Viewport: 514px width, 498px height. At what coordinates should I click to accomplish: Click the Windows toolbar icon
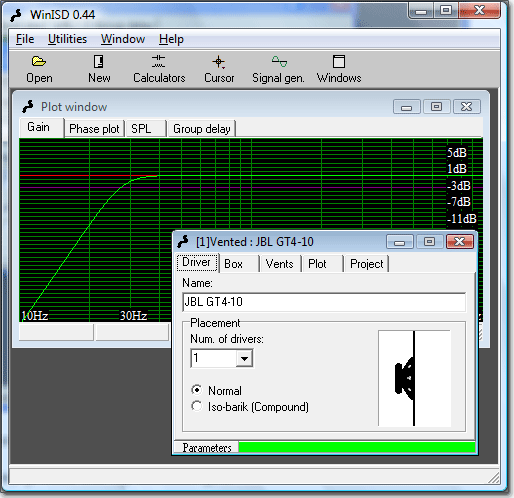[339, 61]
